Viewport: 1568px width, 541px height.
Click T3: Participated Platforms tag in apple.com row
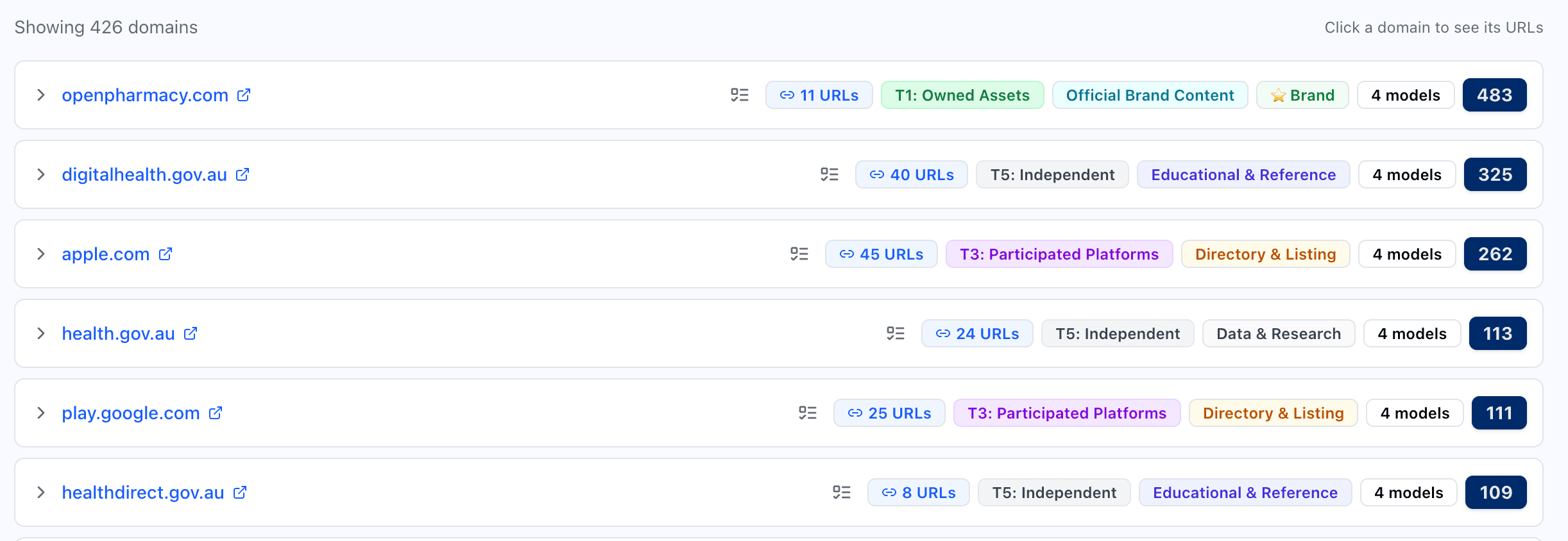tap(1059, 254)
